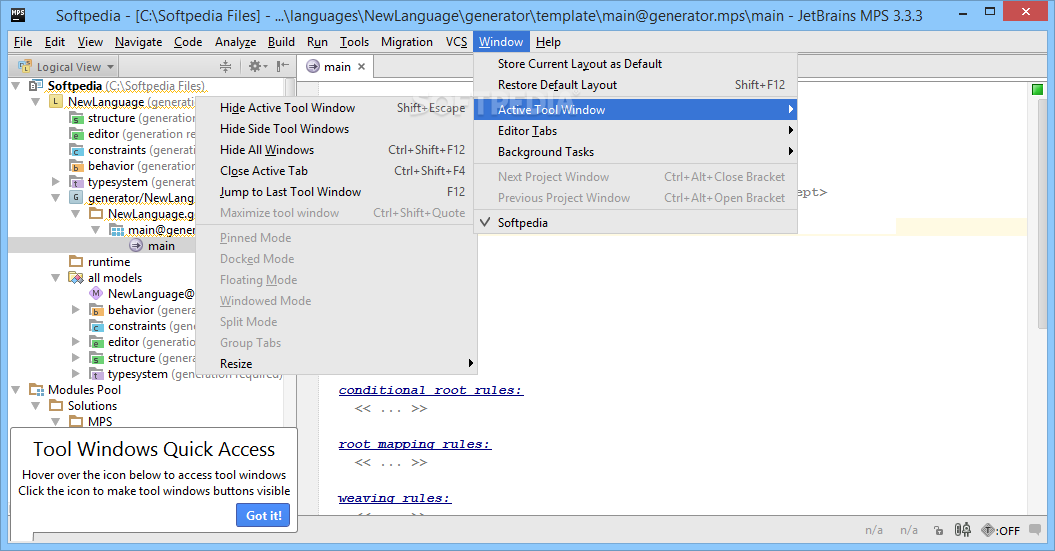The image size is (1055, 551).
Task: Collapse the NewLanguage tree node
Action: [36, 102]
